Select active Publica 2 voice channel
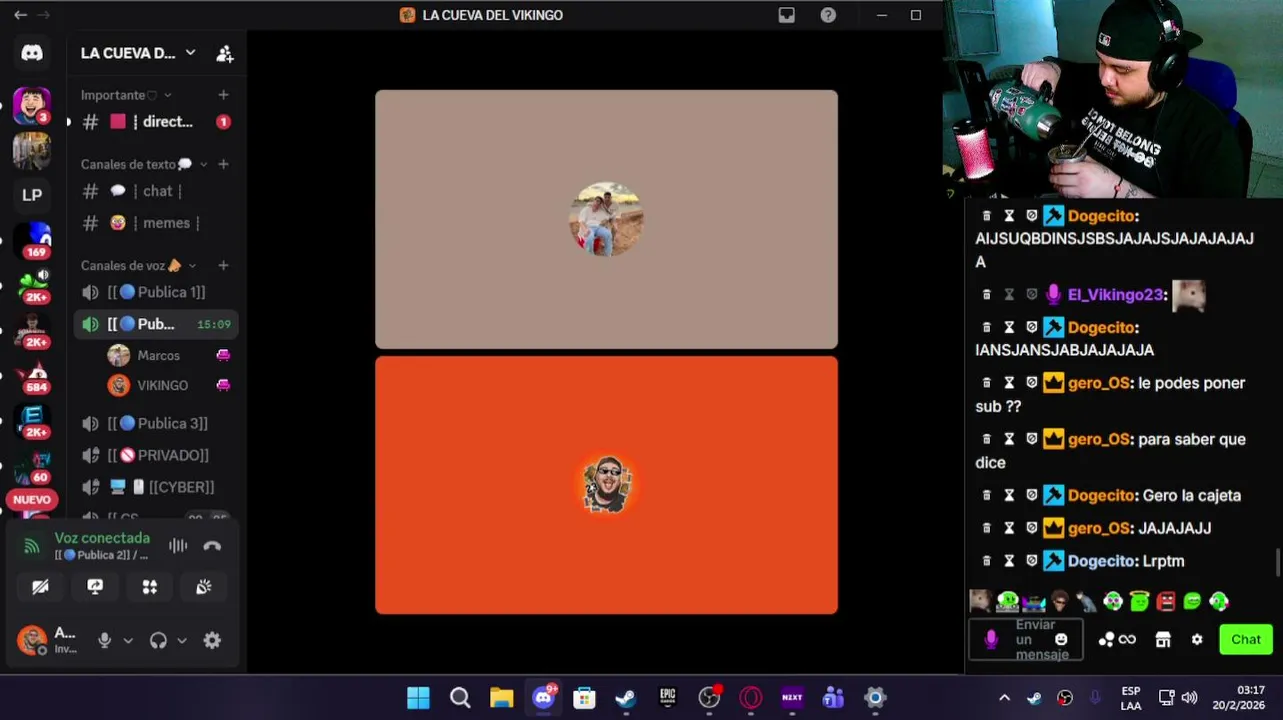Viewport: 1283px width, 720px height. [x=155, y=324]
